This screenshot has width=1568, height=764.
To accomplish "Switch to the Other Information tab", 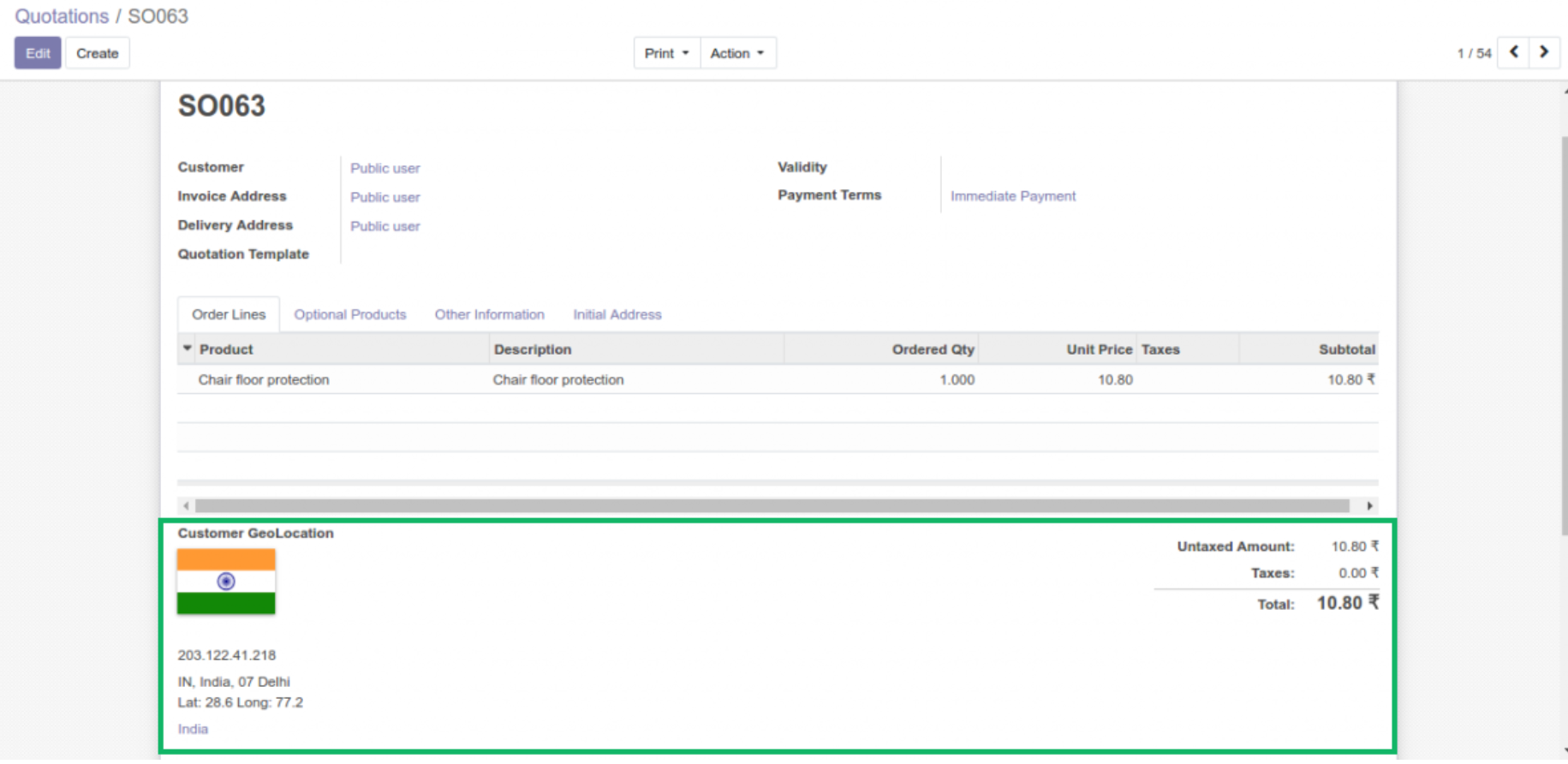I will pyautogui.click(x=489, y=314).
